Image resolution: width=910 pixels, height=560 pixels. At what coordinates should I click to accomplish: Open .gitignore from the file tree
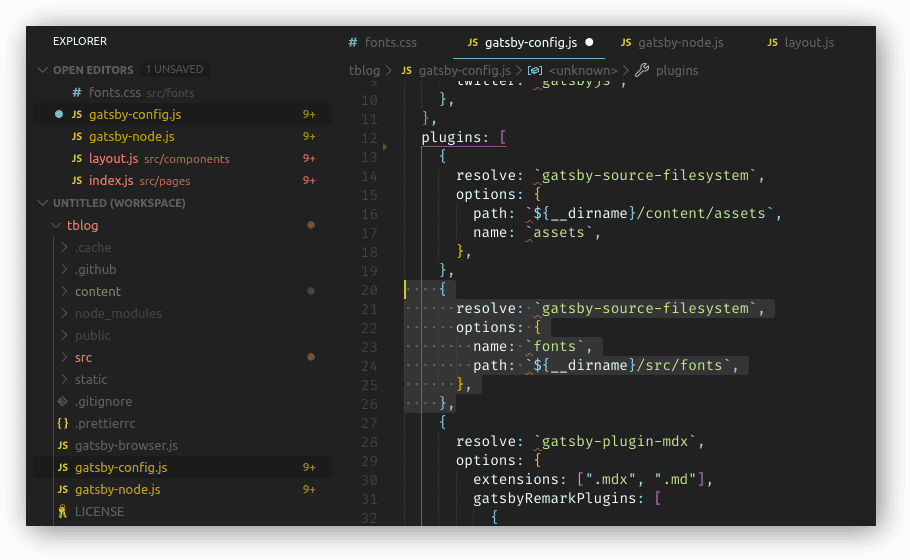103,401
